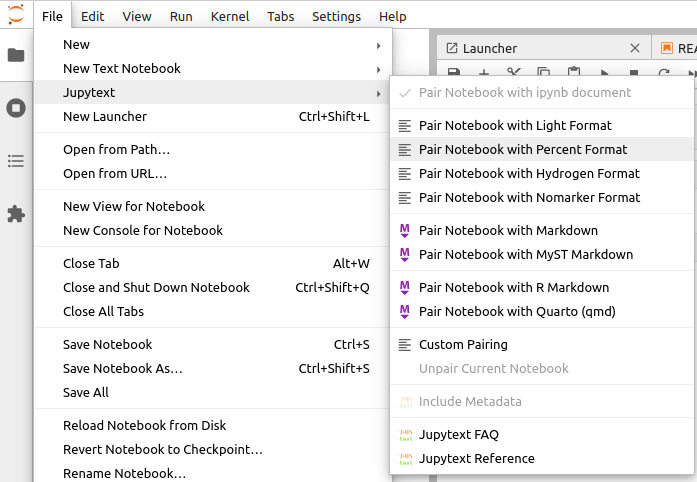Open the Settings menu
The width and height of the screenshot is (697, 482).
coord(336,16)
